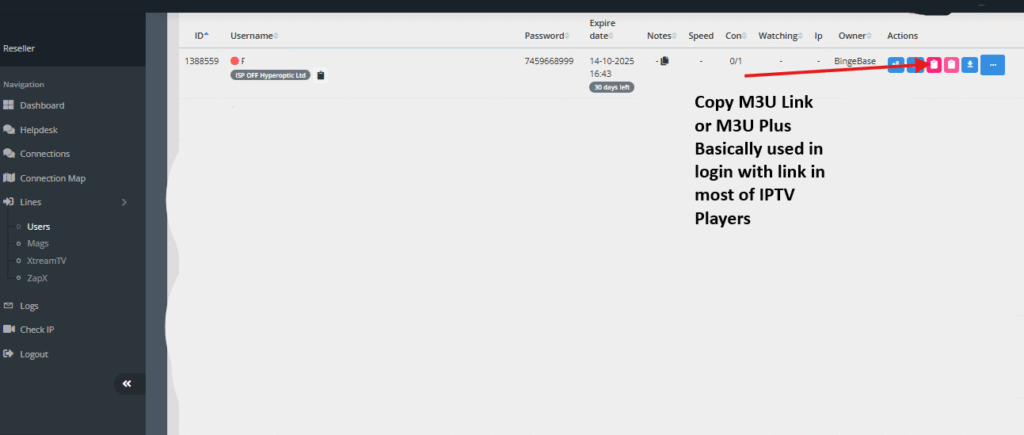Image resolution: width=1024 pixels, height=435 pixels.
Task: Click the Reseller label in the sidebar header
Action: tap(19, 48)
